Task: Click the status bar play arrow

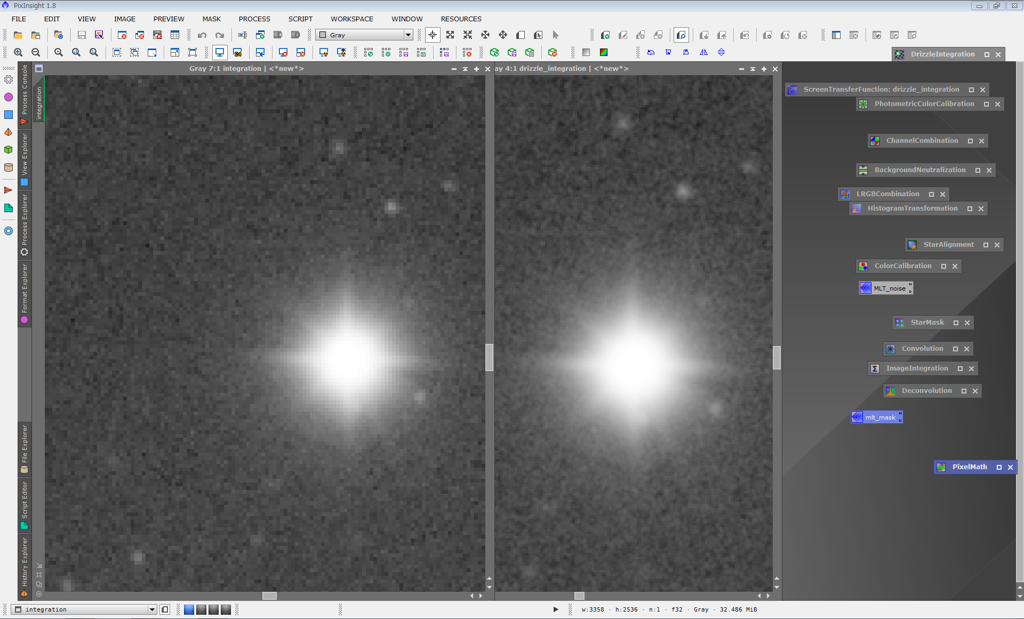Action: coord(556,609)
